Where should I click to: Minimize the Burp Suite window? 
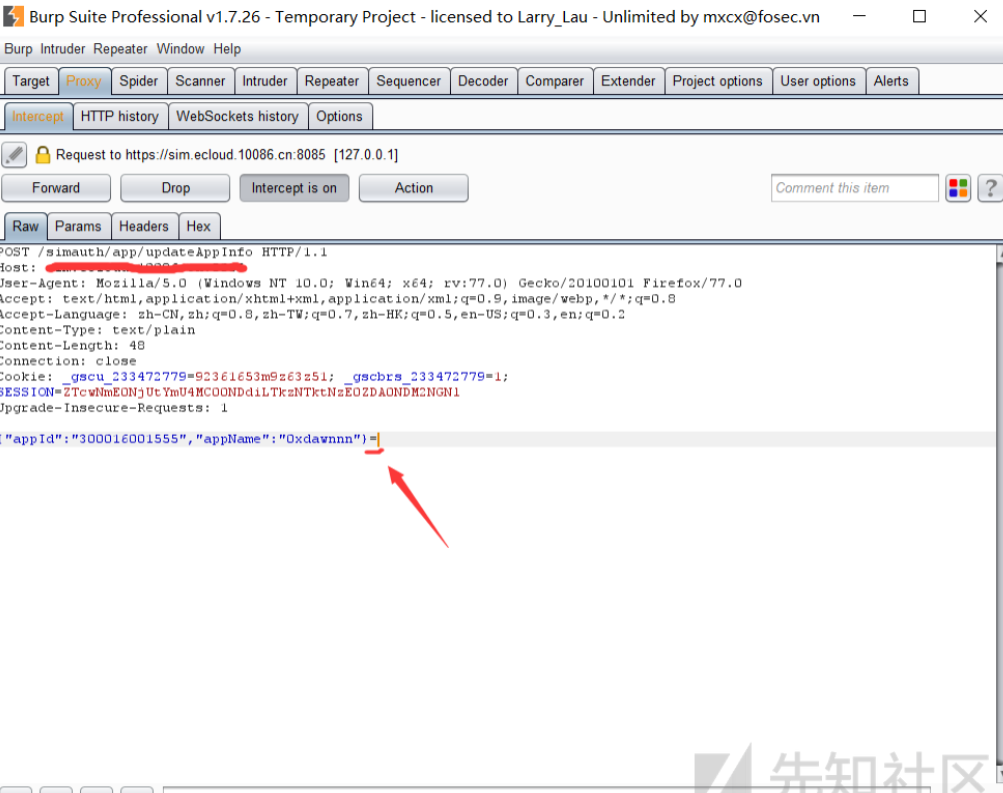(859, 17)
